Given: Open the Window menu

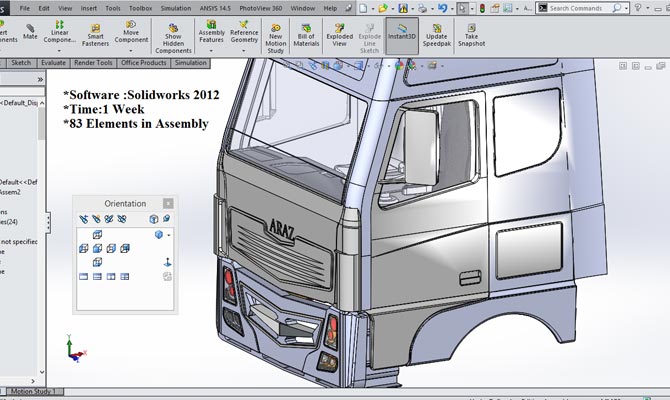Looking at the screenshot, I should (x=301, y=8).
